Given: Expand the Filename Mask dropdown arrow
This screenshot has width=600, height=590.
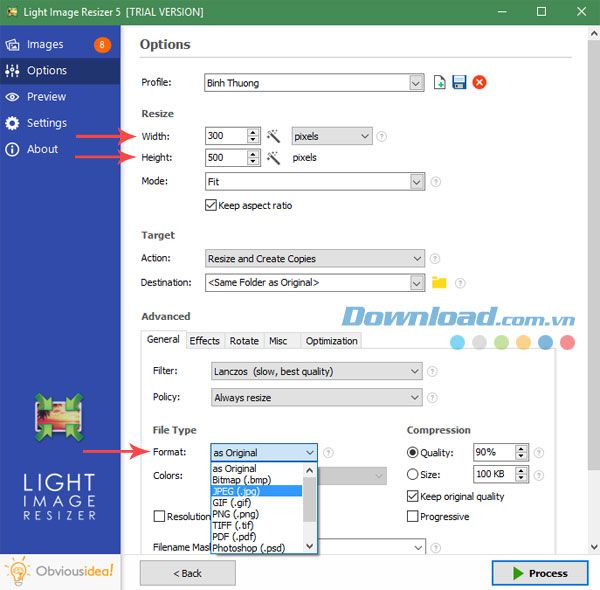Looking at the screenshot, I should 418,548.
